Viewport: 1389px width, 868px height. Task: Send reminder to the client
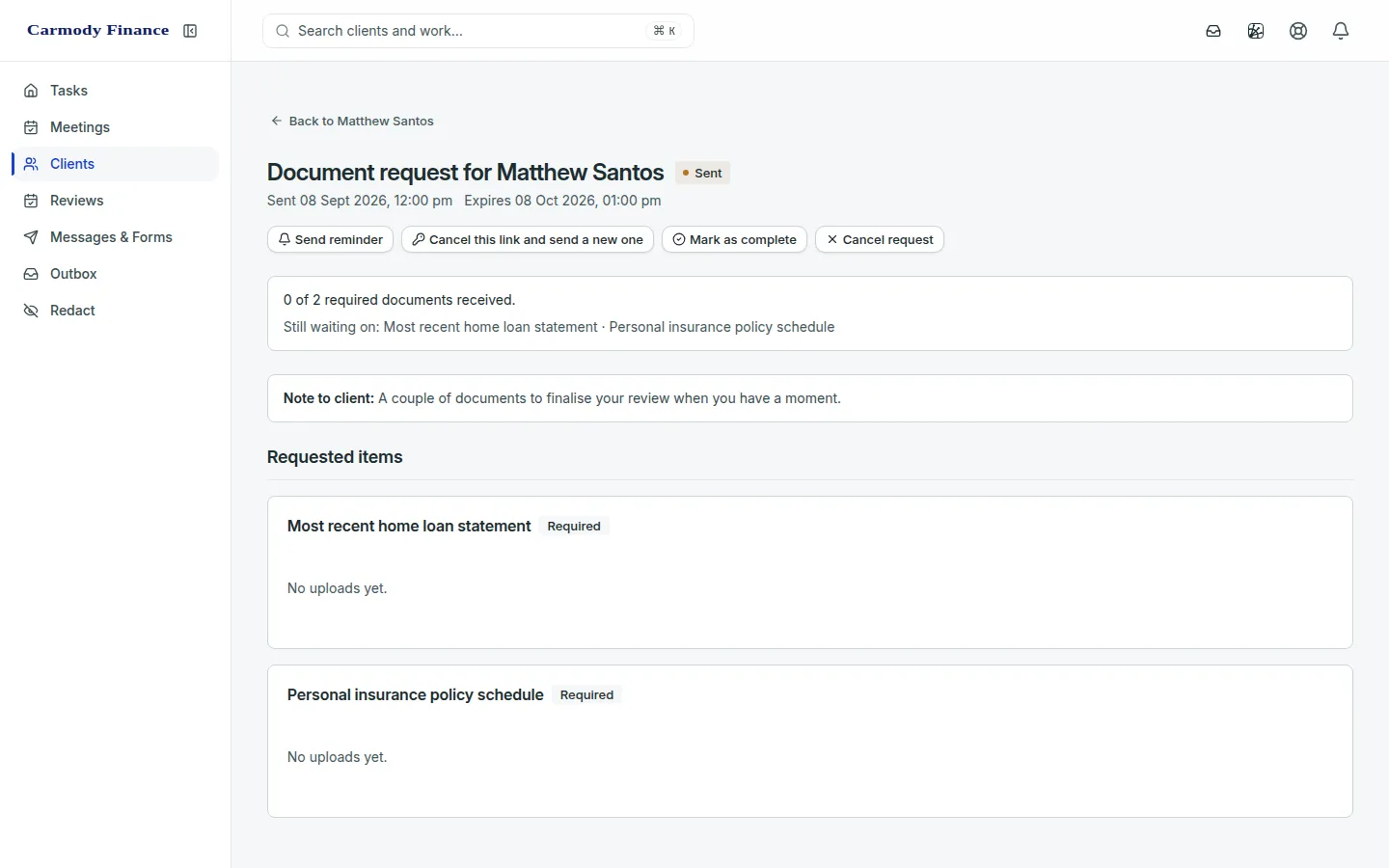[x=330, y=239]
